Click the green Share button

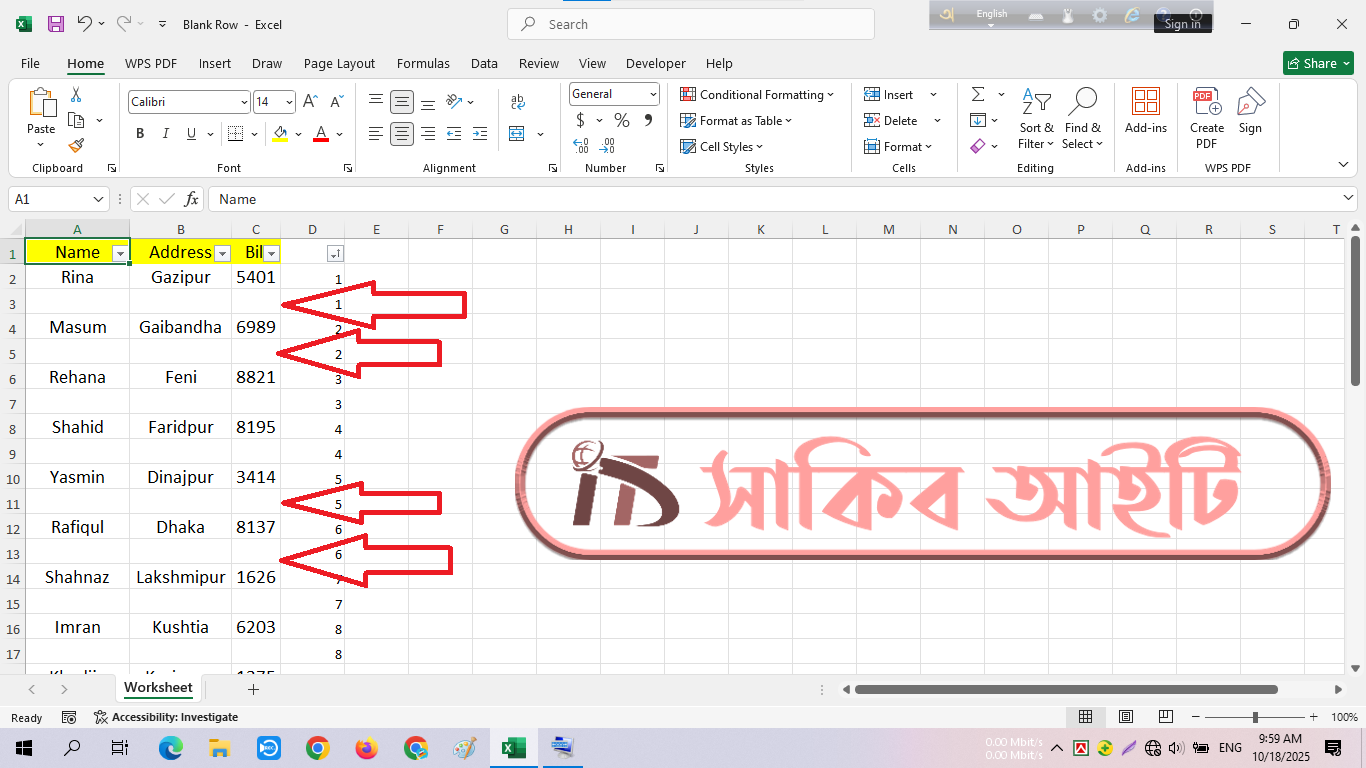(1318, 63)
